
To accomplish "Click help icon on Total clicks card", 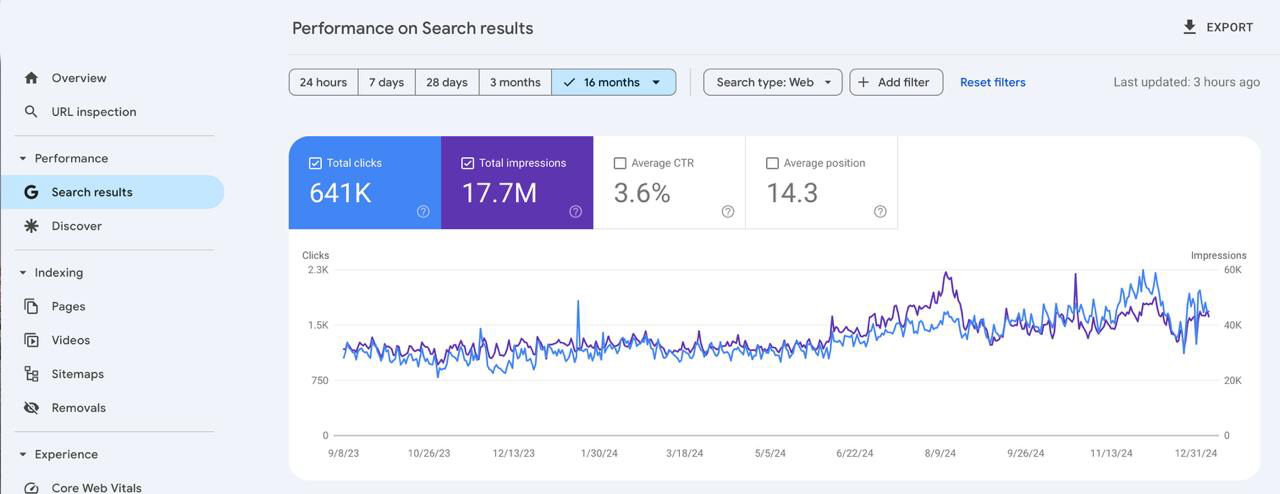I will pos(423,211).
